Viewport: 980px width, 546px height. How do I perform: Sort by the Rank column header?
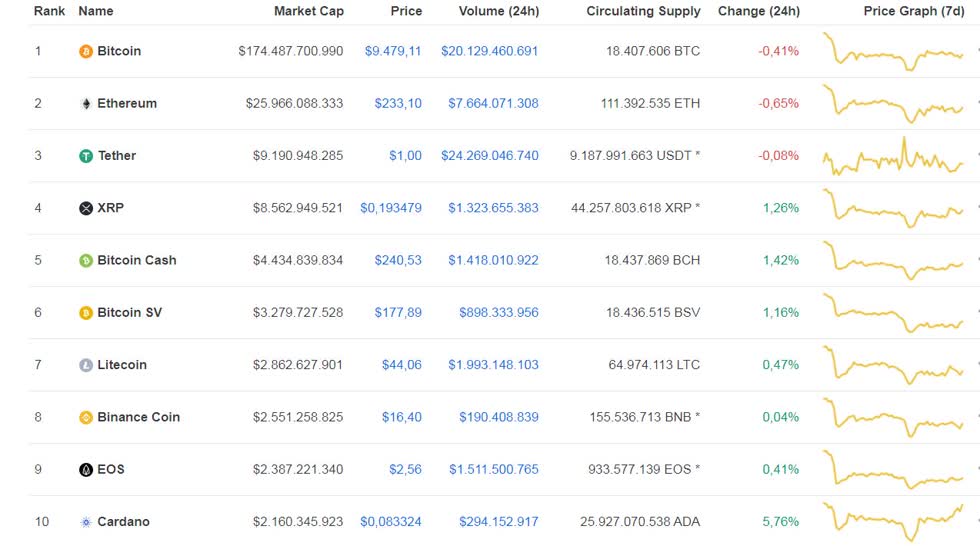pyautogui.click(x=49, y=11)
